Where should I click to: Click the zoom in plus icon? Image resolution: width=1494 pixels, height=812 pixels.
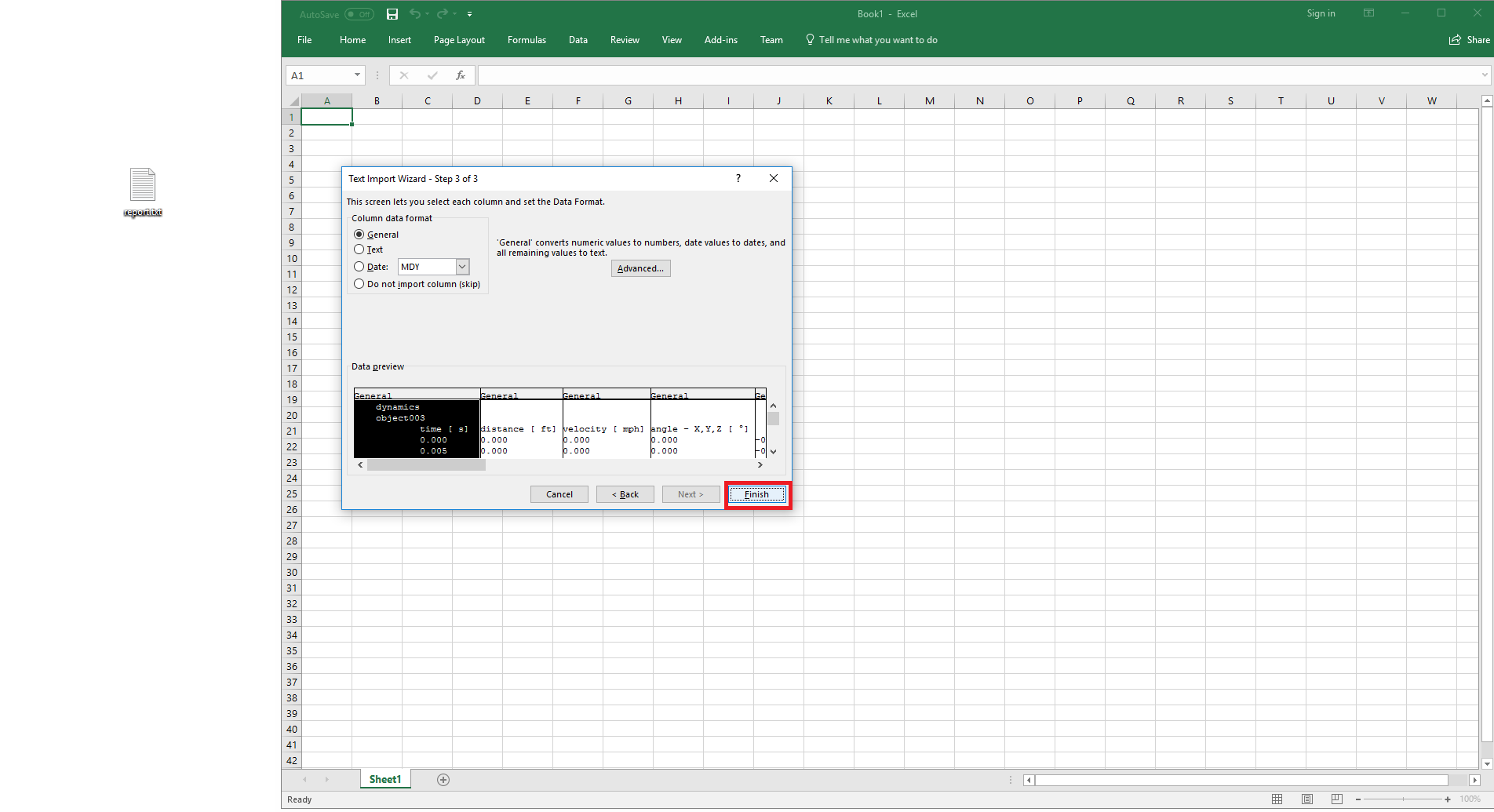pos(1448,799)
